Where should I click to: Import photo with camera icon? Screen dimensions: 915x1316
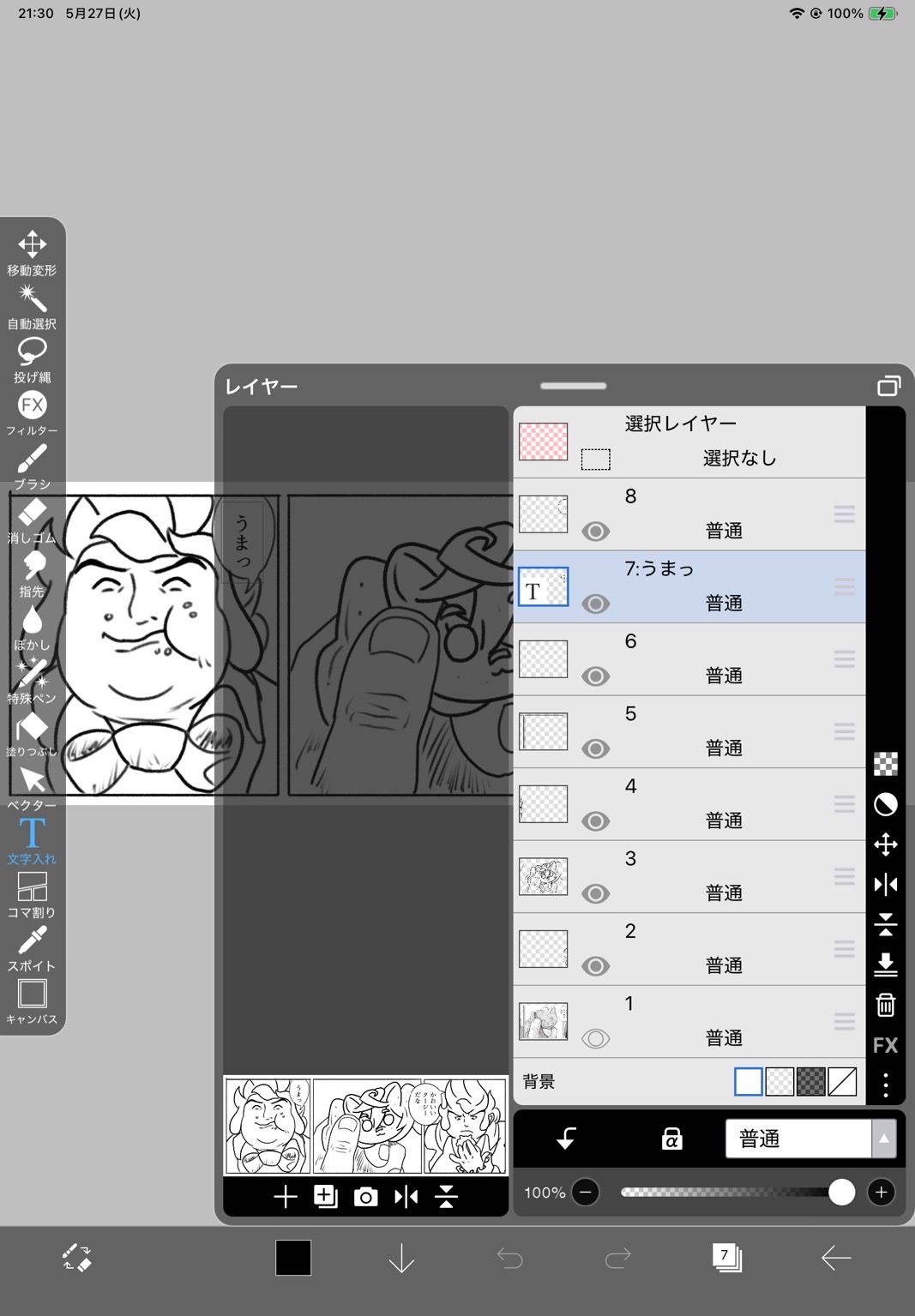point(366,1197)
